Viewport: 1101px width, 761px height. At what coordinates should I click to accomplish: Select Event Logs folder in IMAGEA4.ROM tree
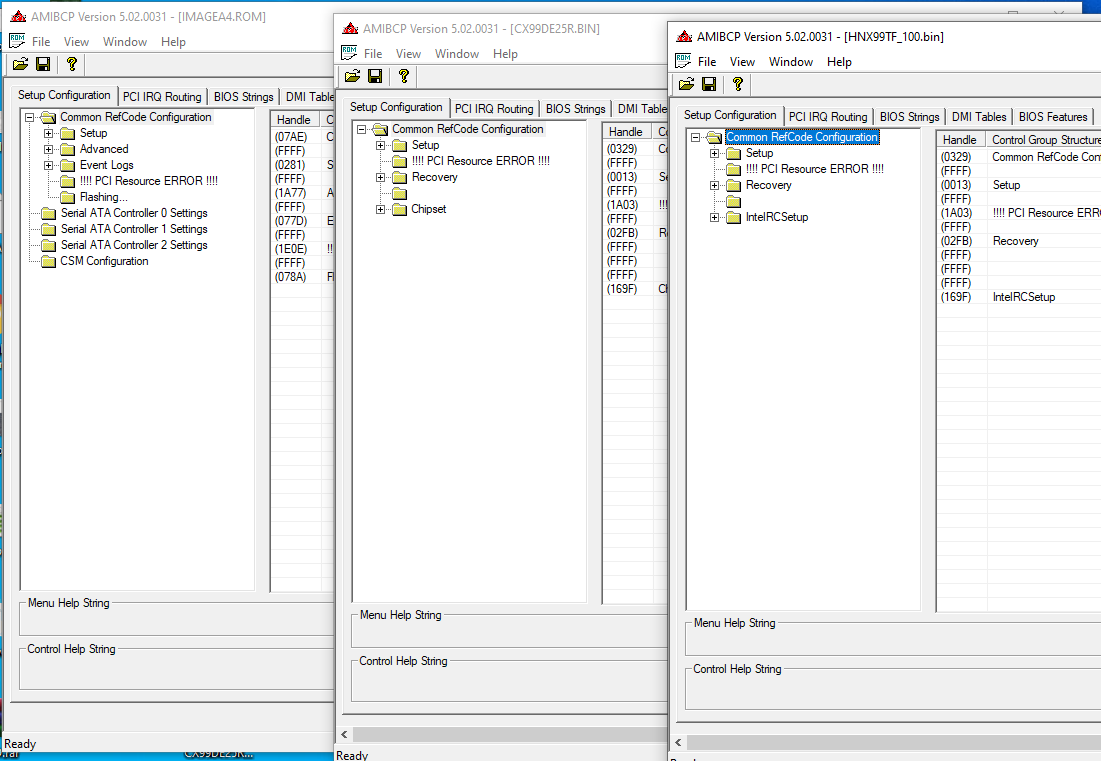[106, 165]
